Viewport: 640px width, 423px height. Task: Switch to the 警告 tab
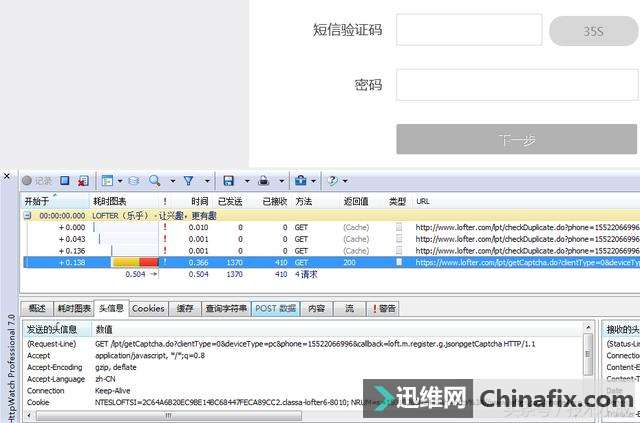[x=383, y=308]
